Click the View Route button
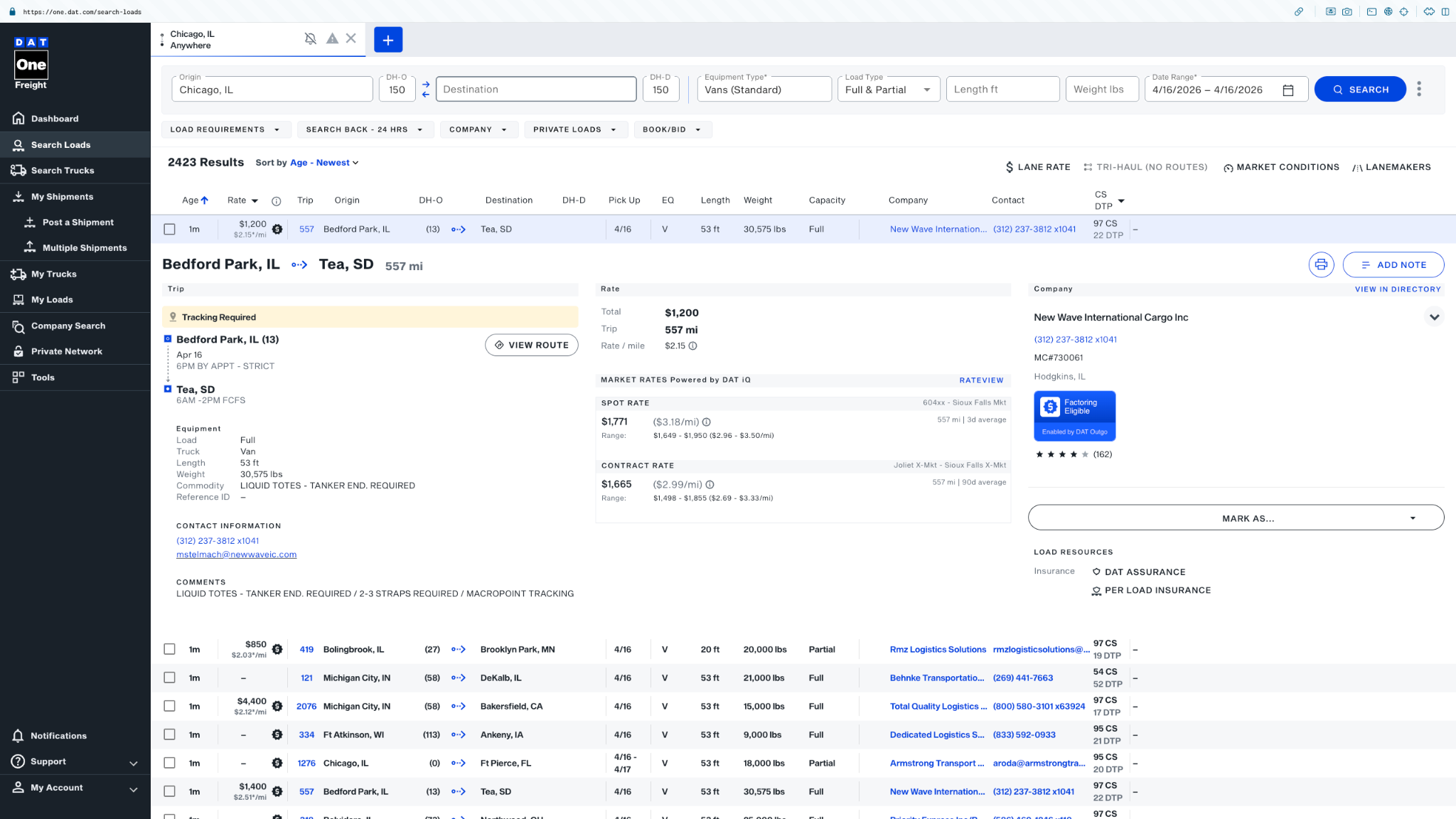Screen dimensions: 1456x819 [x=531, y=345]
